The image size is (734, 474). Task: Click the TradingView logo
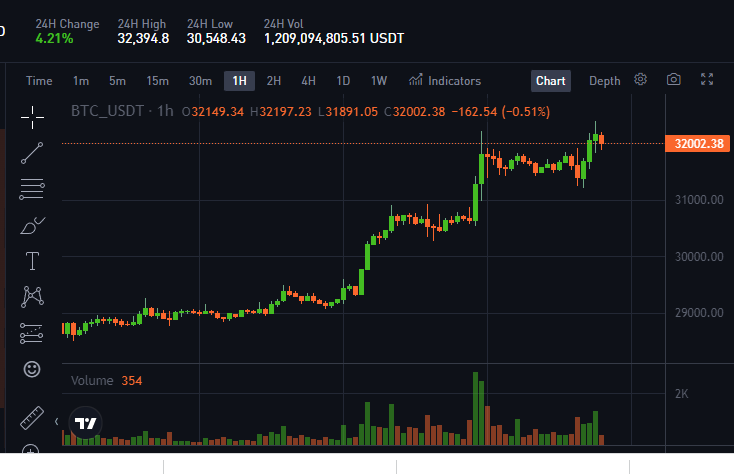85,423
